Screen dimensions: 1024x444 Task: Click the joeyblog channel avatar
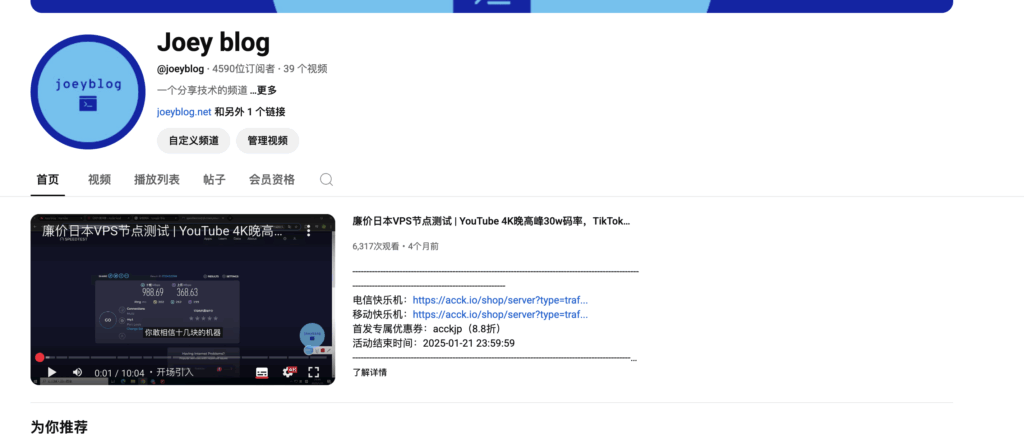88,92
